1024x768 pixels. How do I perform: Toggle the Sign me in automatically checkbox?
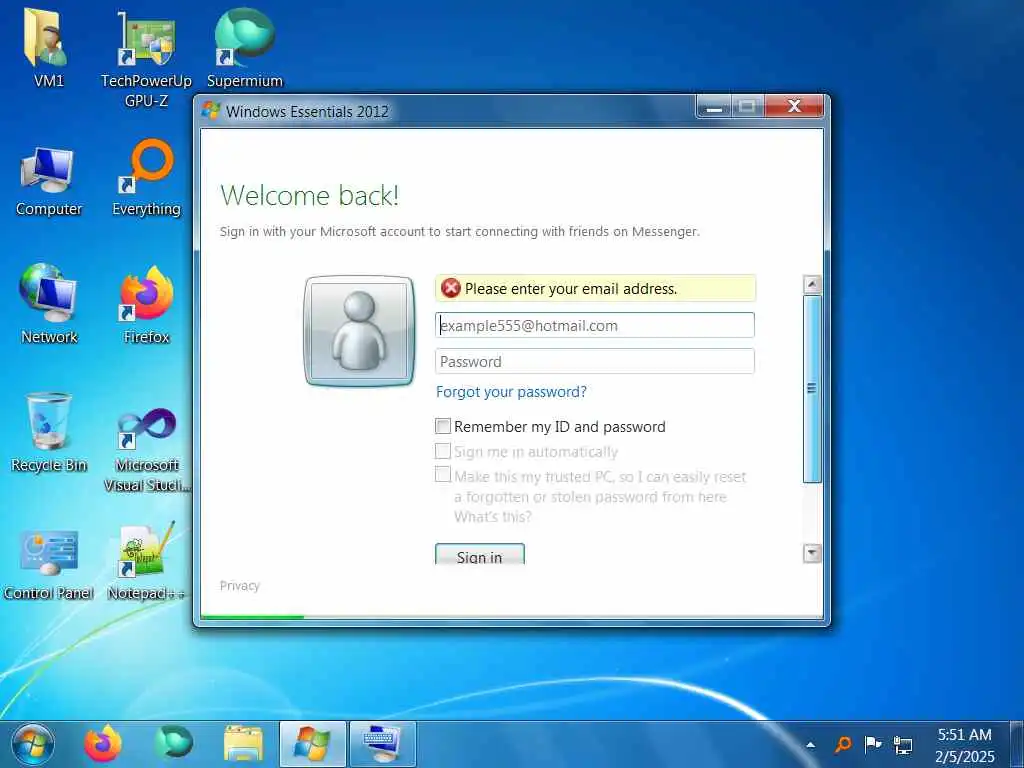443,451
